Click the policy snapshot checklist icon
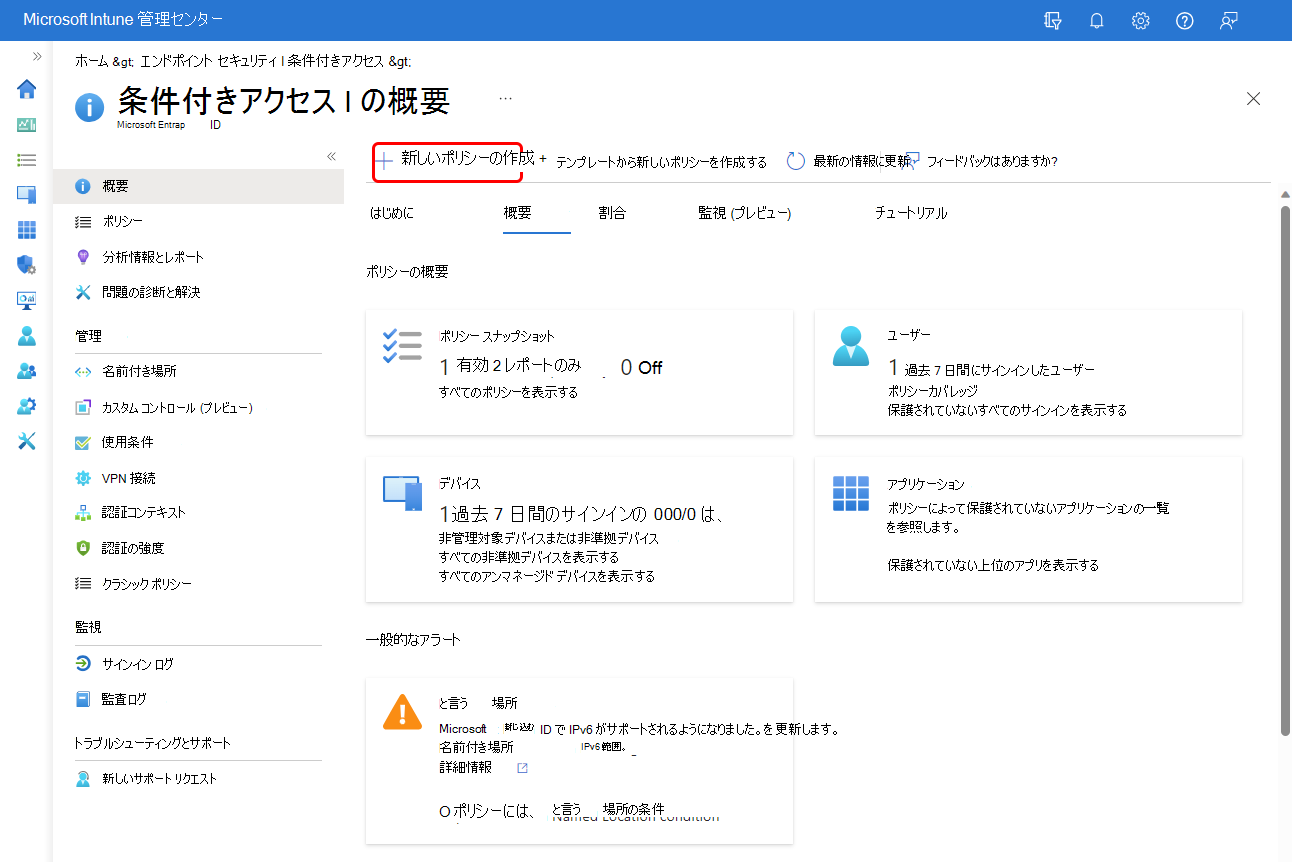 (x=402, y=346)
